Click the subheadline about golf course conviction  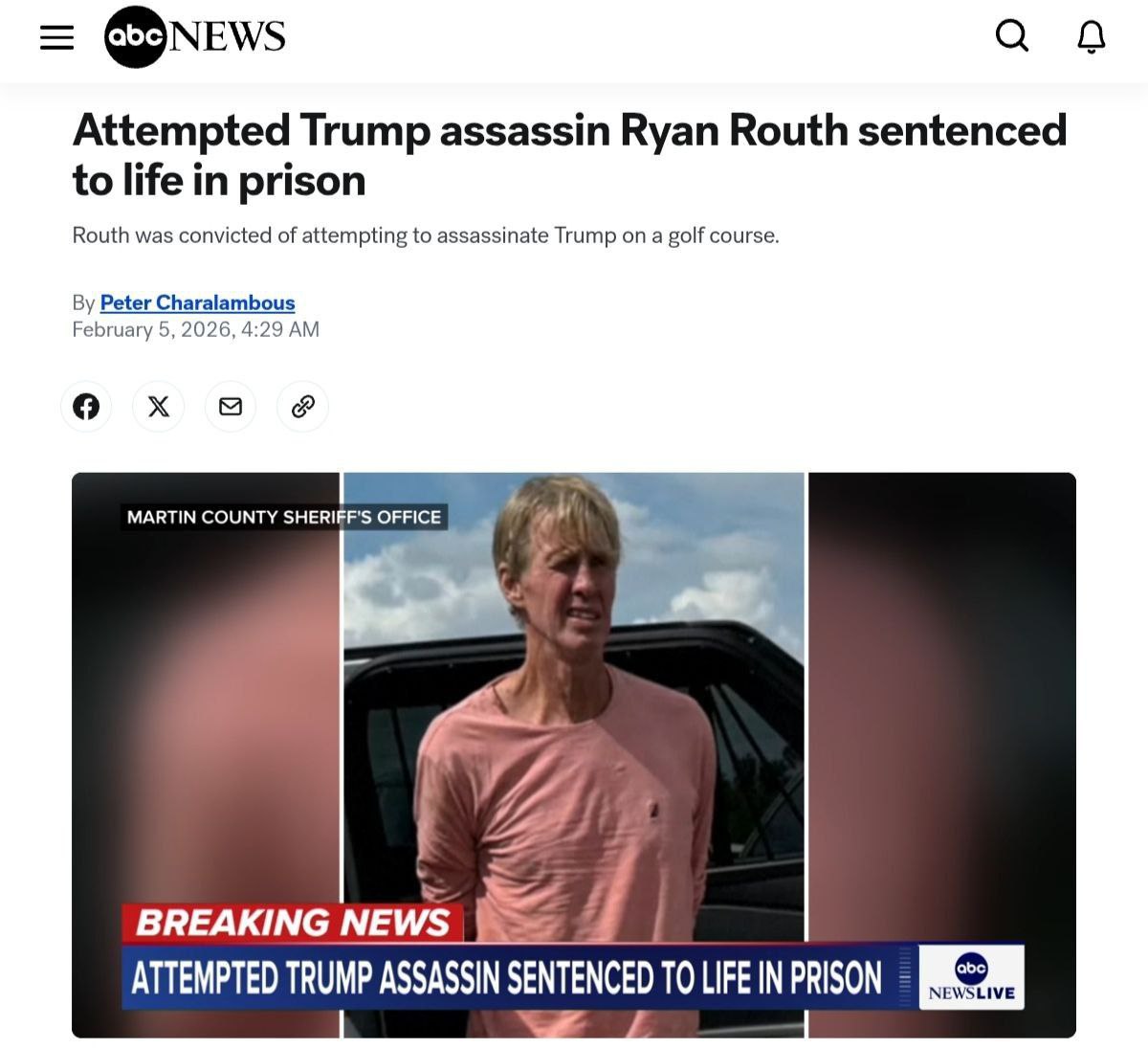pyautogui.click(x=426, y=235)
